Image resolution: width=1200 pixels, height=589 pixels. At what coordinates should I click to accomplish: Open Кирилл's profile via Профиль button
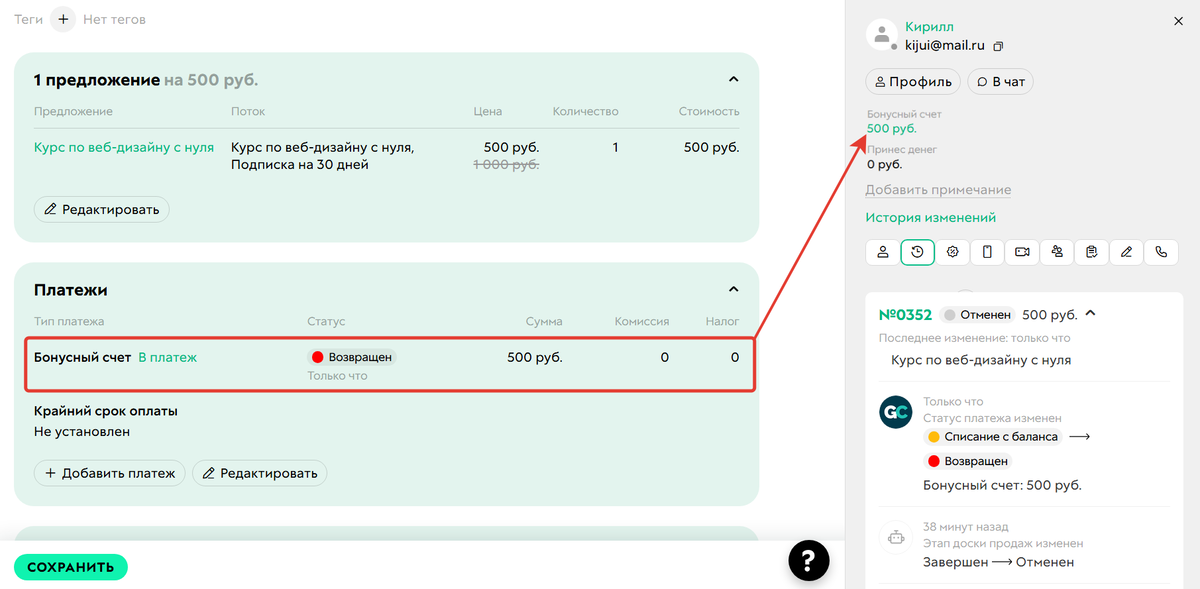point(913,82)
